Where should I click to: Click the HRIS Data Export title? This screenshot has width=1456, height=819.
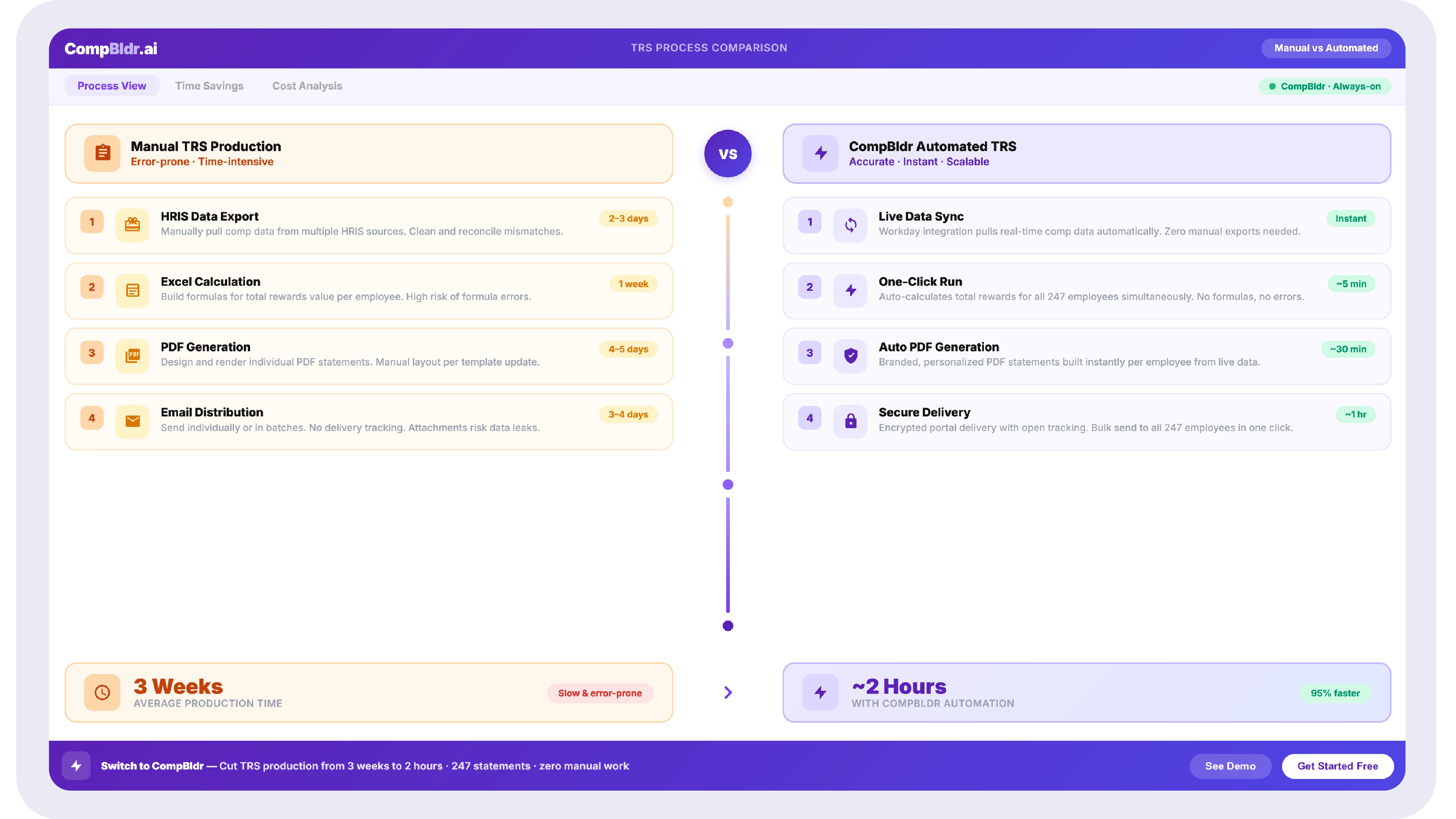coord(209,217)
